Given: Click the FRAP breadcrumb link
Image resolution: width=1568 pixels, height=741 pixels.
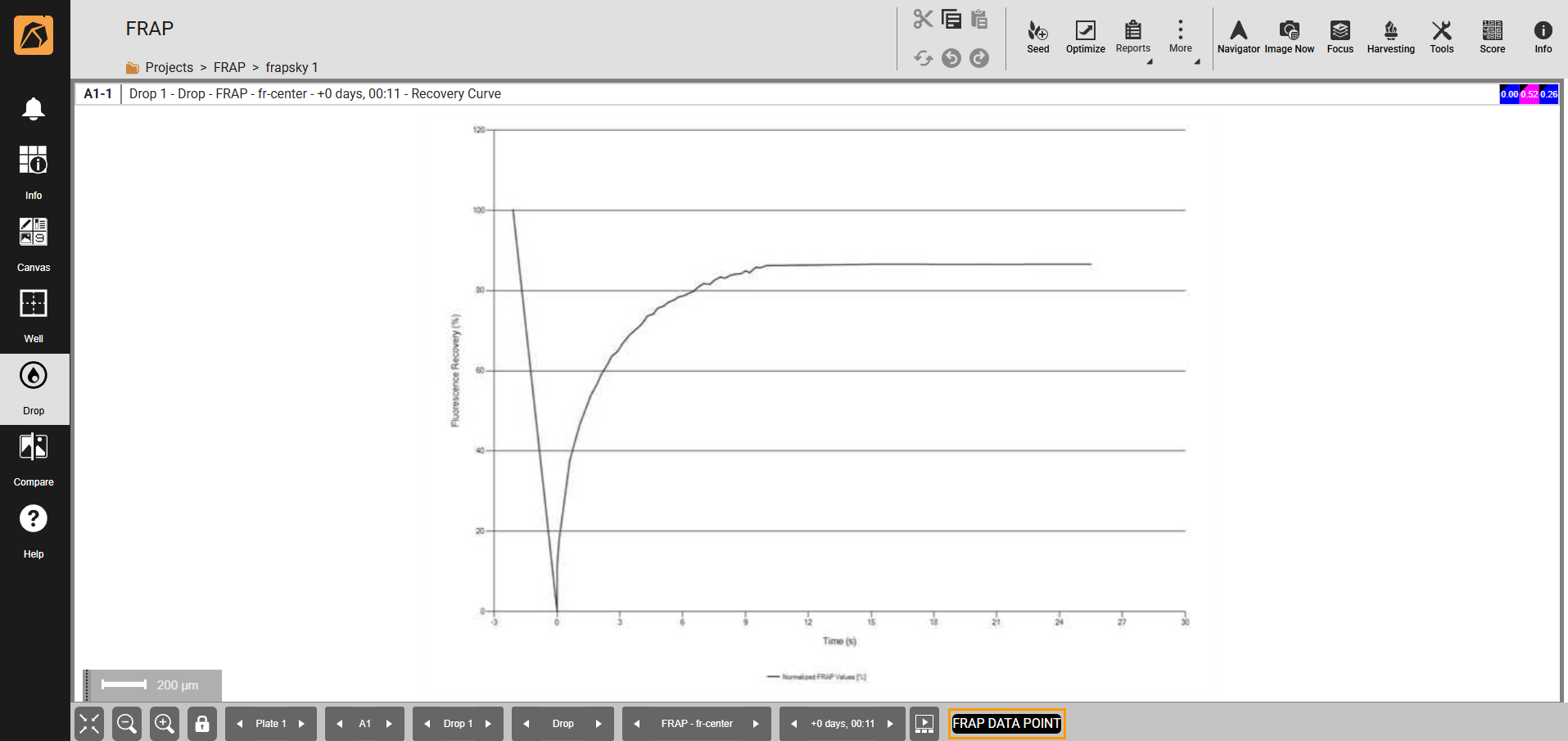Looking at the screenshot, I should pyautogui.click(x=229, y=67).
